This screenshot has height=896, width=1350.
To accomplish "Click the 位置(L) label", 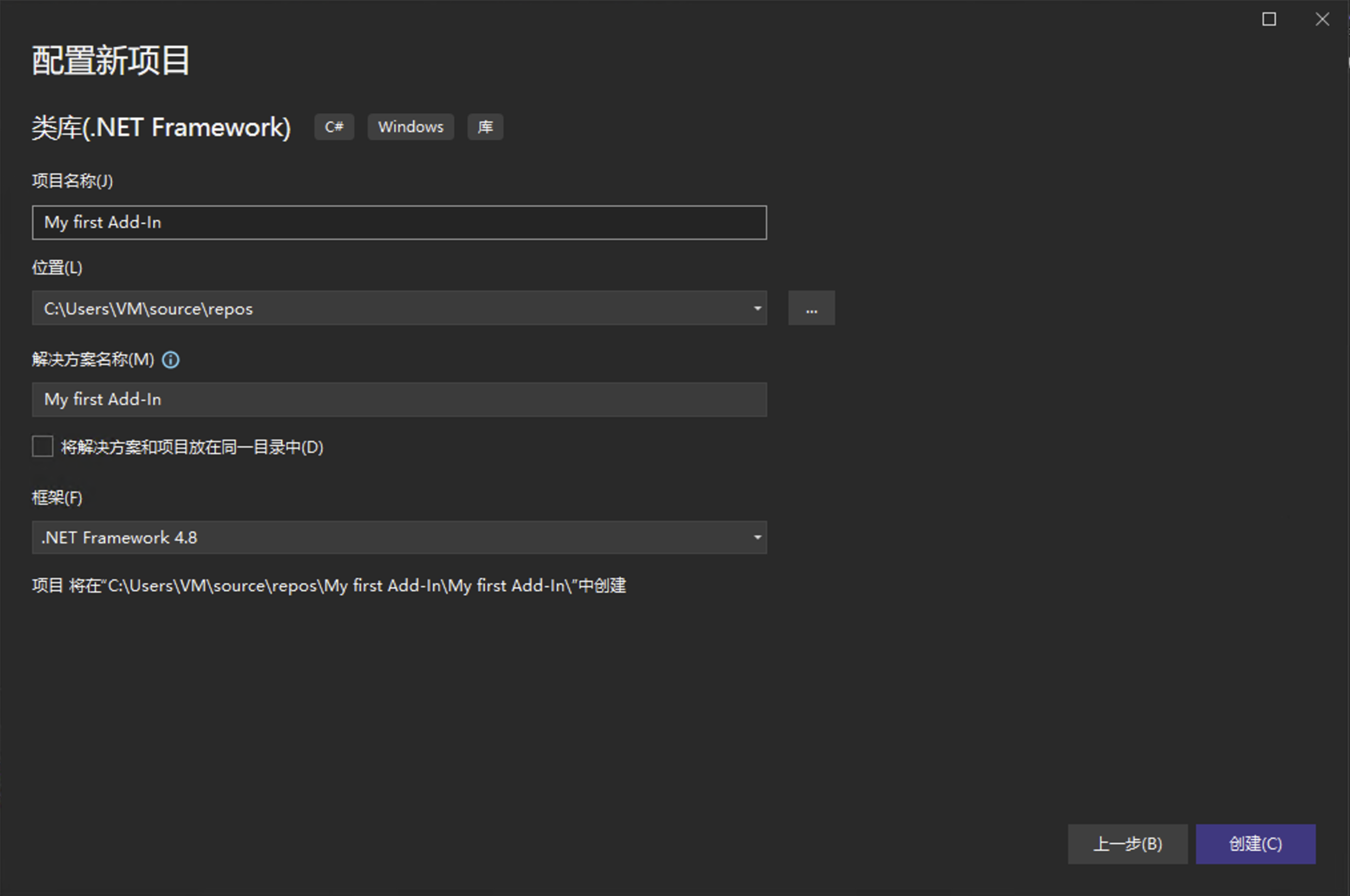I will click(x=57, y=267).
